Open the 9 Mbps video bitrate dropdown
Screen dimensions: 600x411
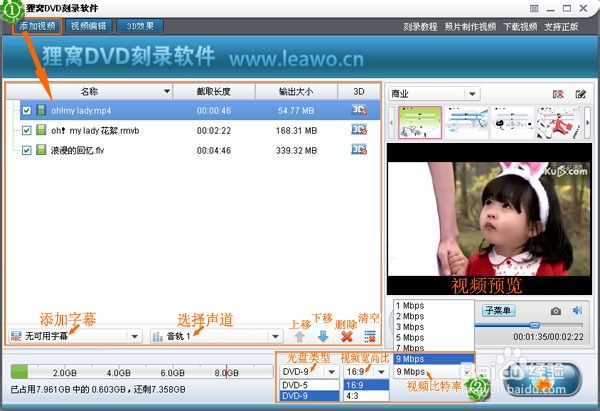click(434, 372)
